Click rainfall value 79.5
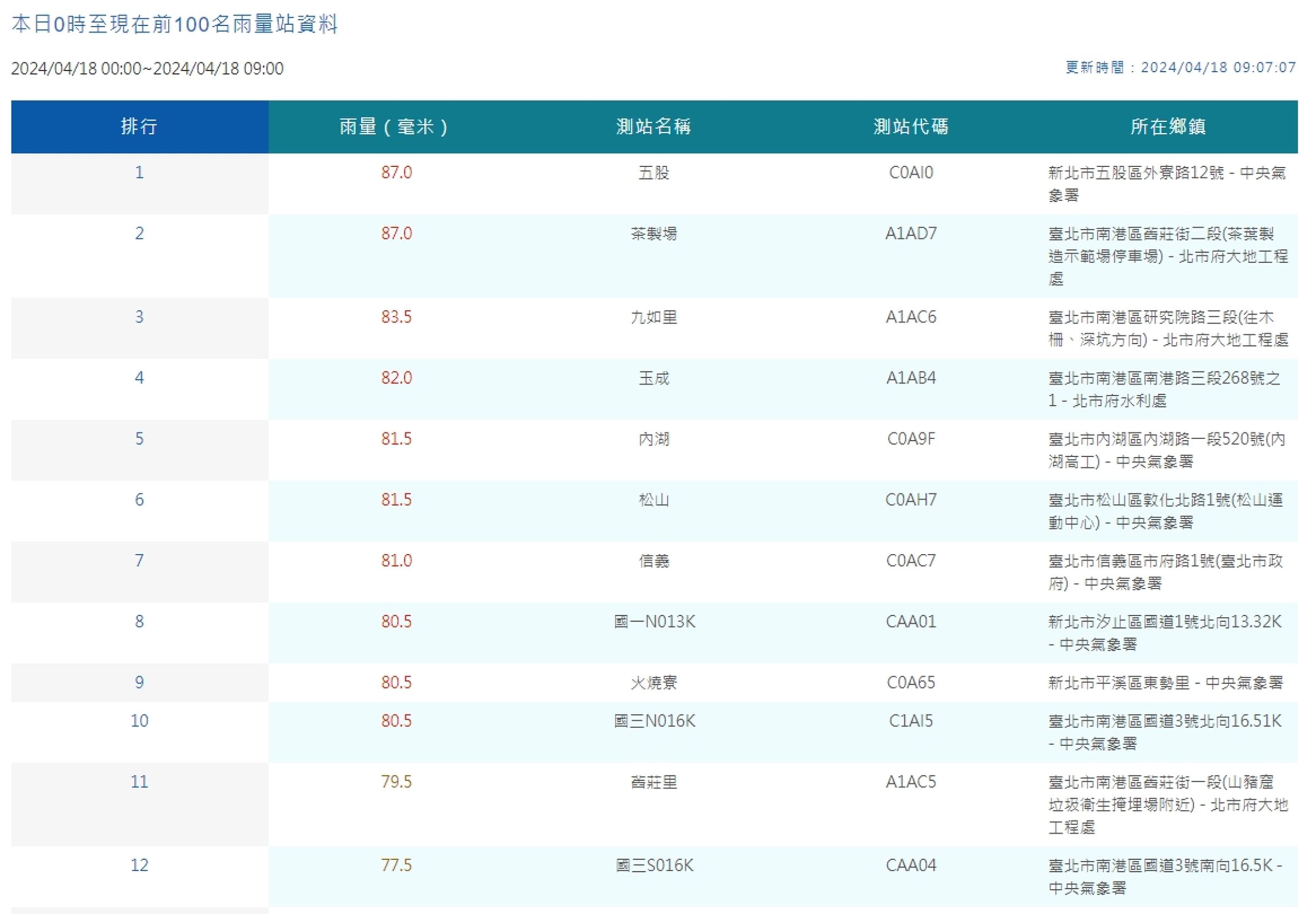The height and width of the screenshot is (914, 1316). (x=396, y=782)
